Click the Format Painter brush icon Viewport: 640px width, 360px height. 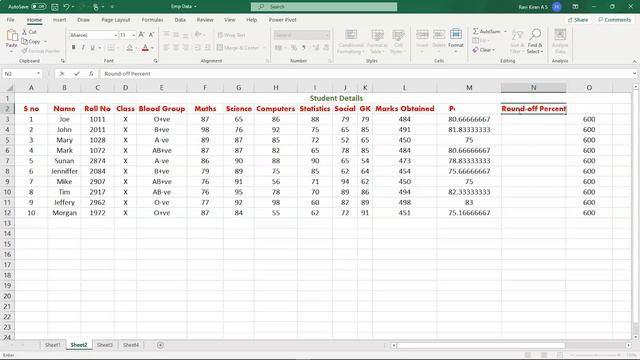pos(24,51)
